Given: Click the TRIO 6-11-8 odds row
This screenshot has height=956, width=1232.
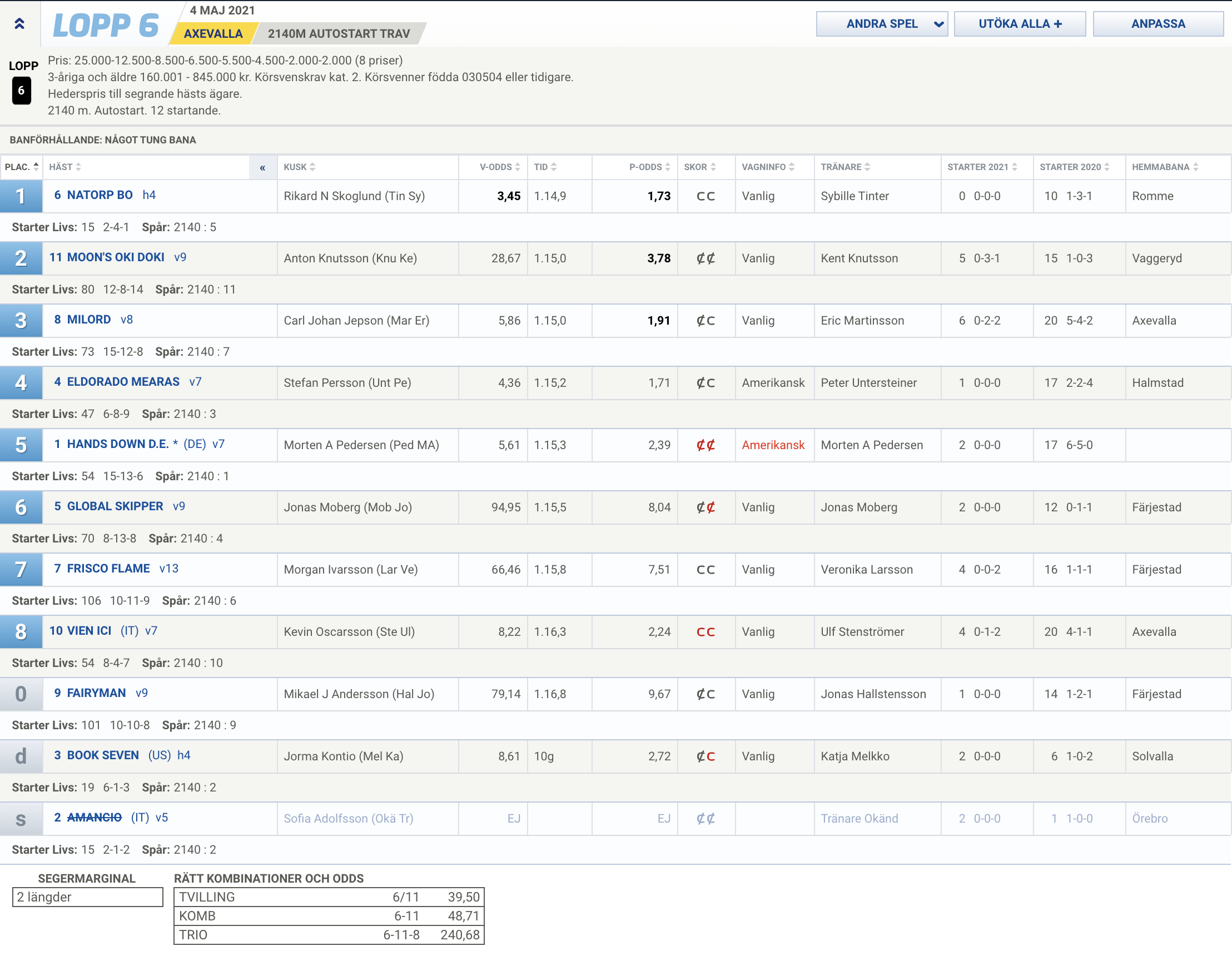Looking at the screenshot, I should tap(329, 935).
